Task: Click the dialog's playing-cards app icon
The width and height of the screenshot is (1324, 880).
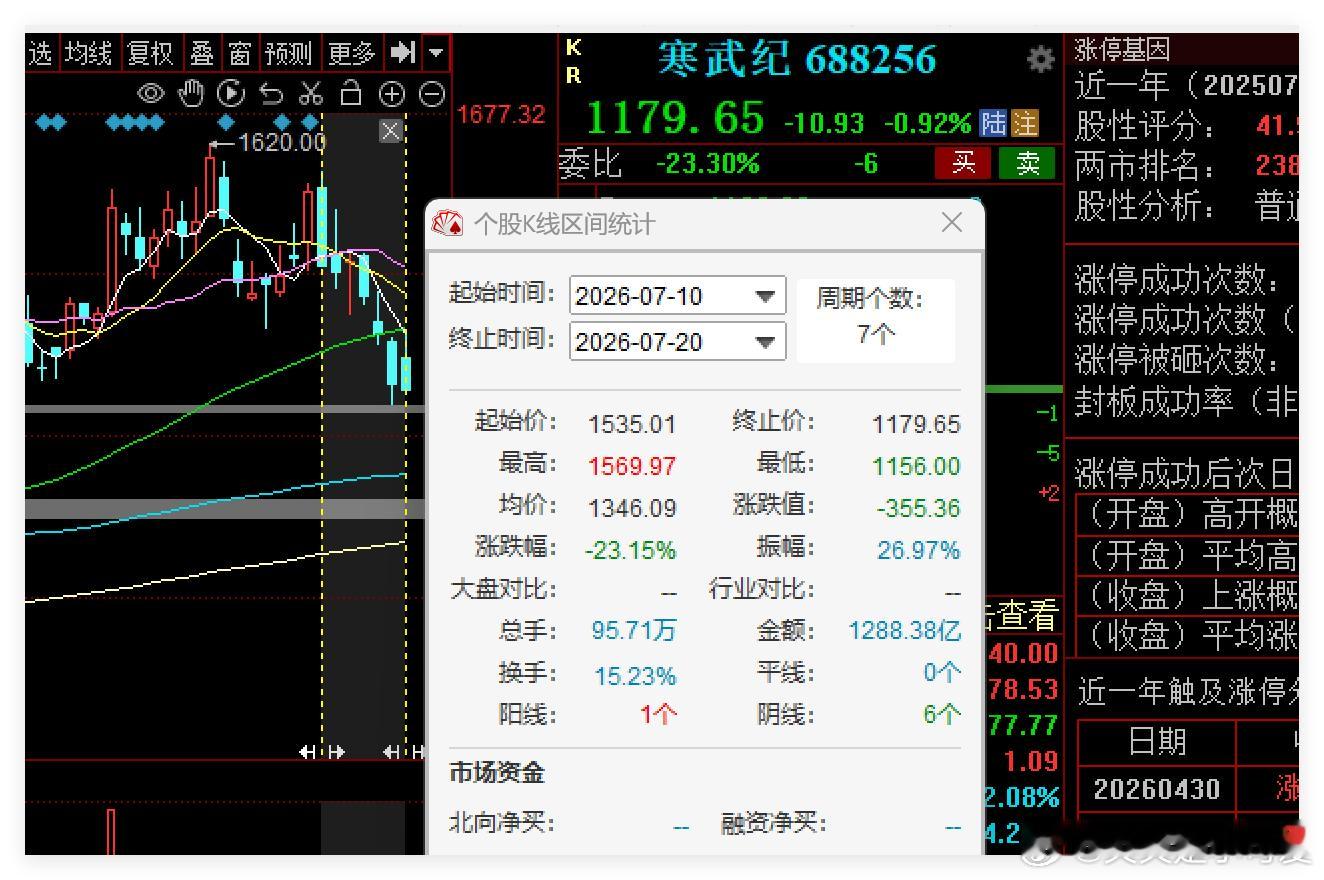Action: tap(447, 223)
